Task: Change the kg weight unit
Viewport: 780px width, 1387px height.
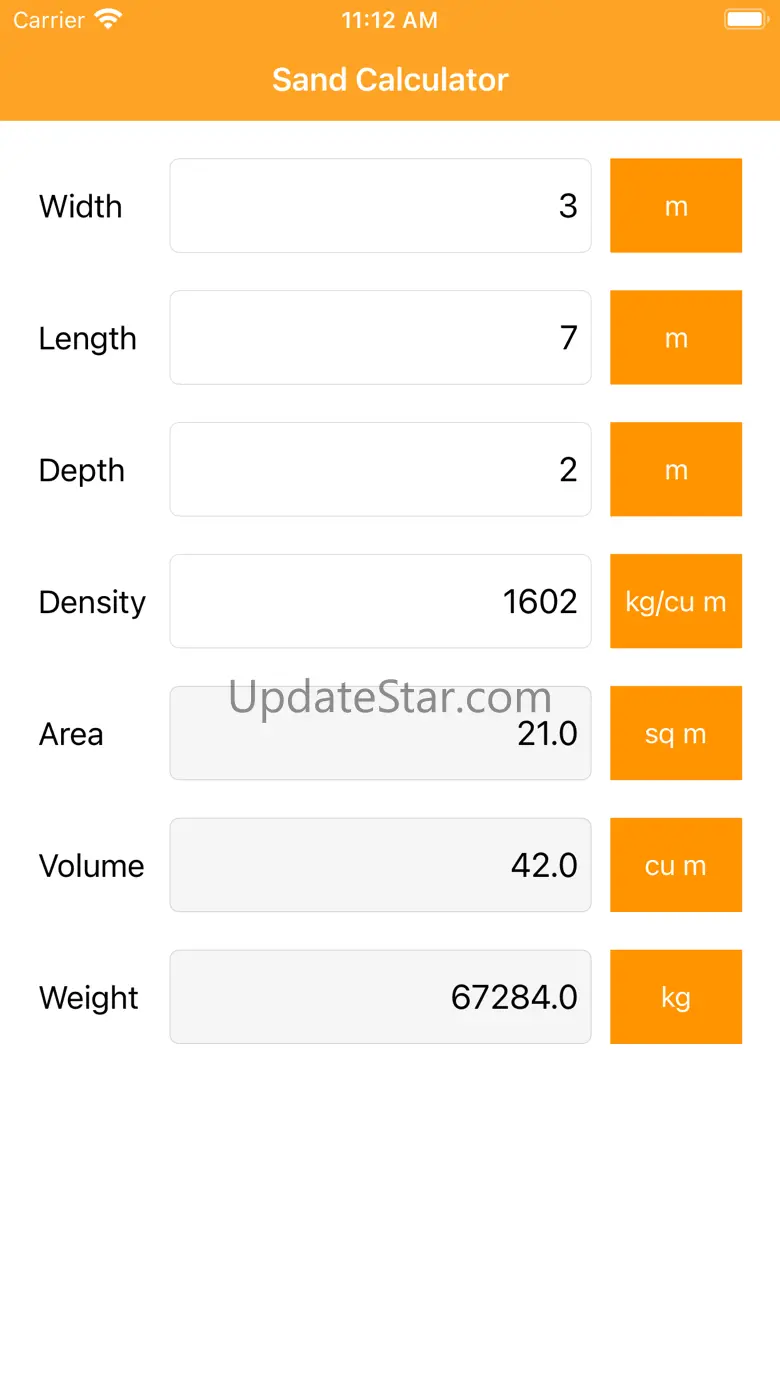Action: pos(676,998)
